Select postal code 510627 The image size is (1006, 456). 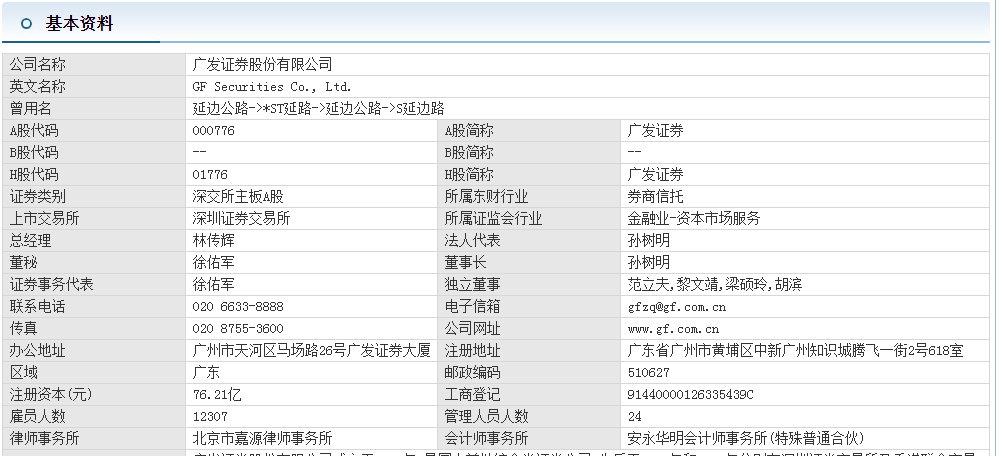[x=648, y=373]
